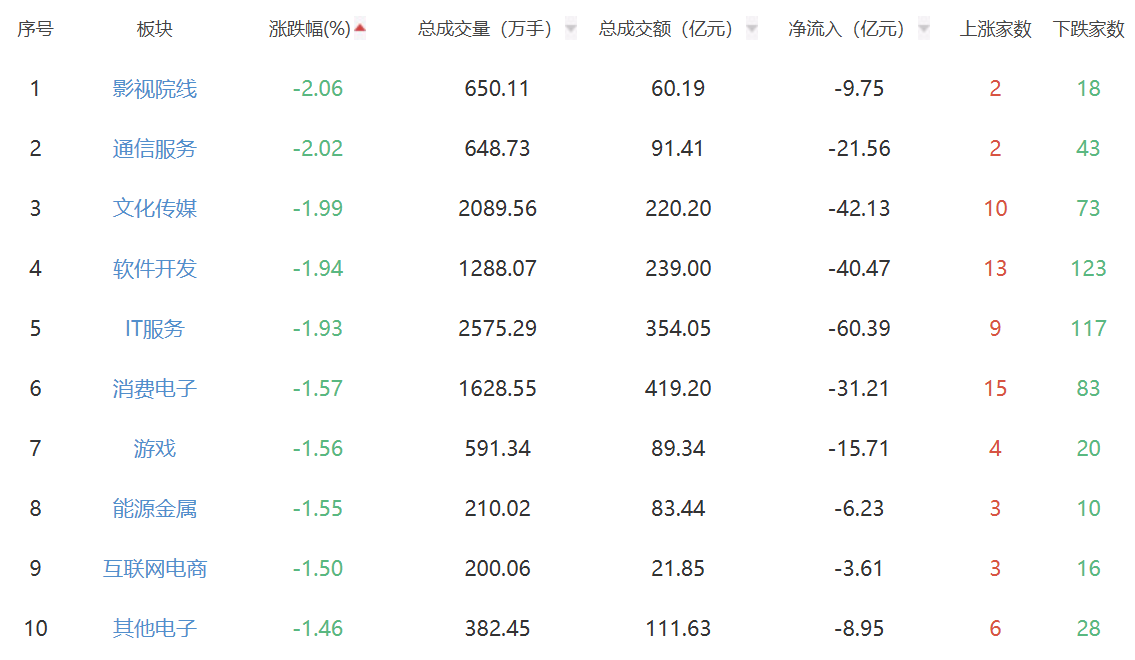Screen dimensions: 1135x660
Task: Click sort arrow next to 总成交额
Action: point(752,29)
